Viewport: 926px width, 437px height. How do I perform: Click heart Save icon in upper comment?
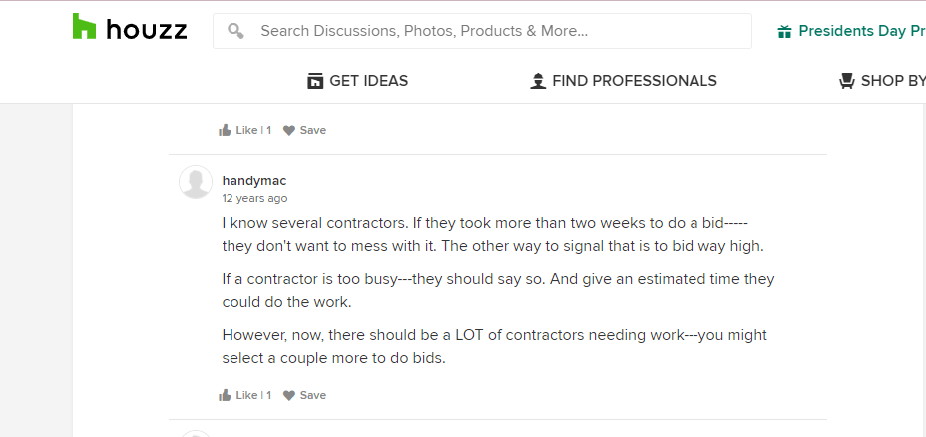click(x=289, y=131)
